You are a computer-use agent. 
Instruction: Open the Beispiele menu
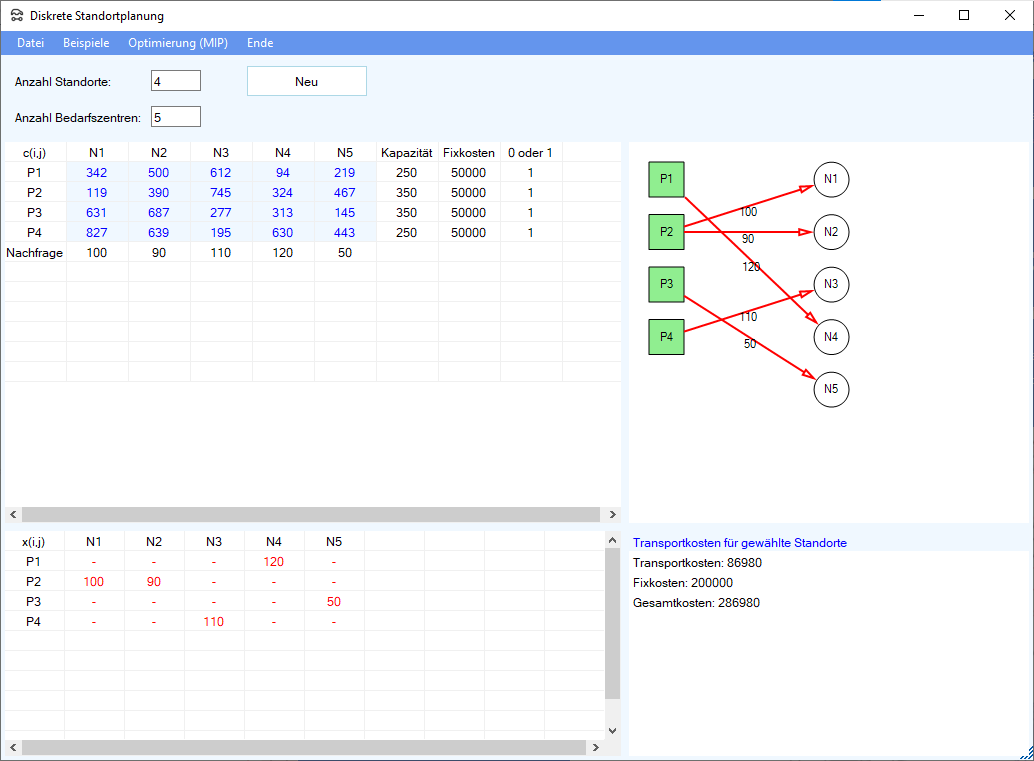pos(86,43)
